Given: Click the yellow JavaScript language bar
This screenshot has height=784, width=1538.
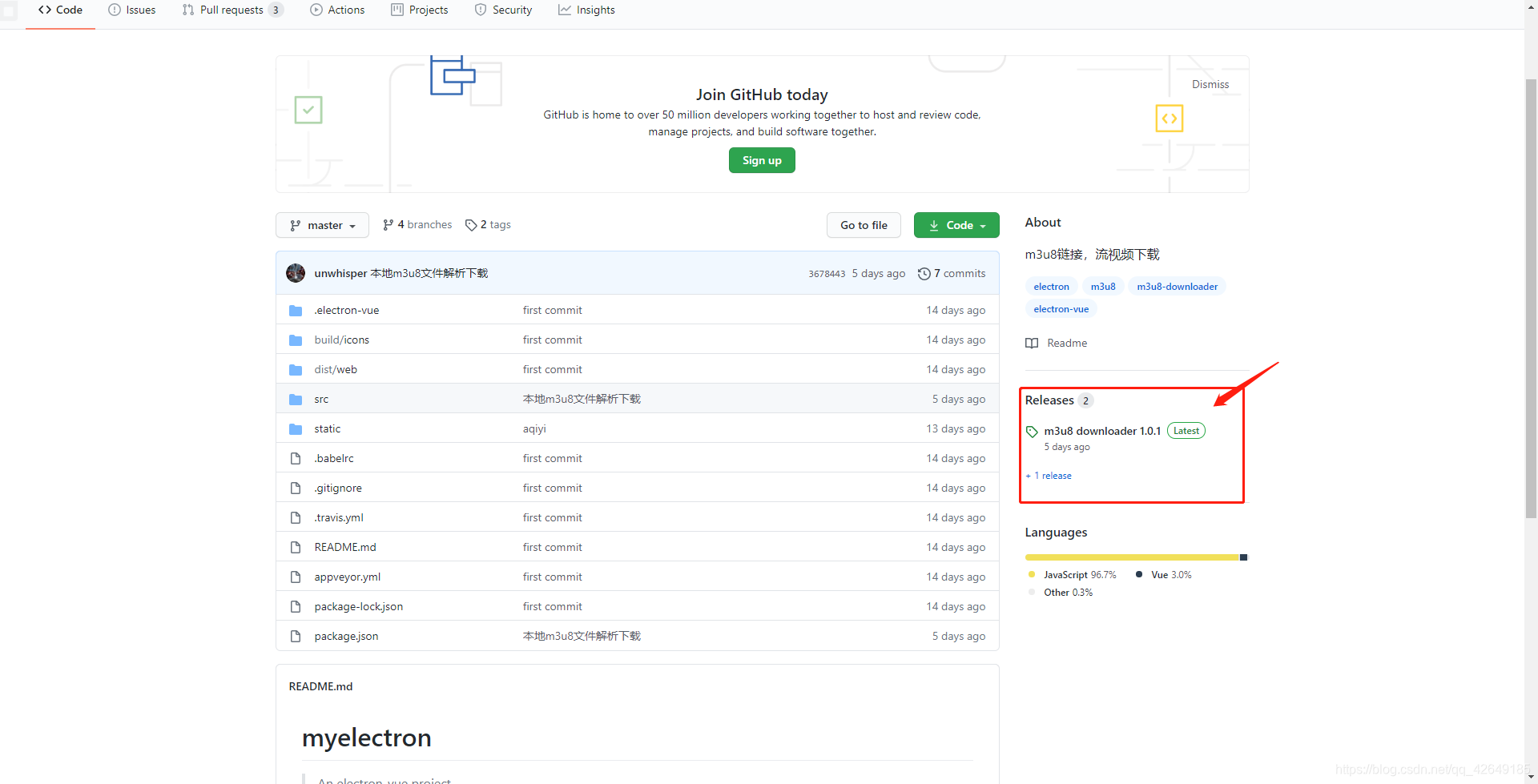Looking at the screenshot, I should 1132,557.
